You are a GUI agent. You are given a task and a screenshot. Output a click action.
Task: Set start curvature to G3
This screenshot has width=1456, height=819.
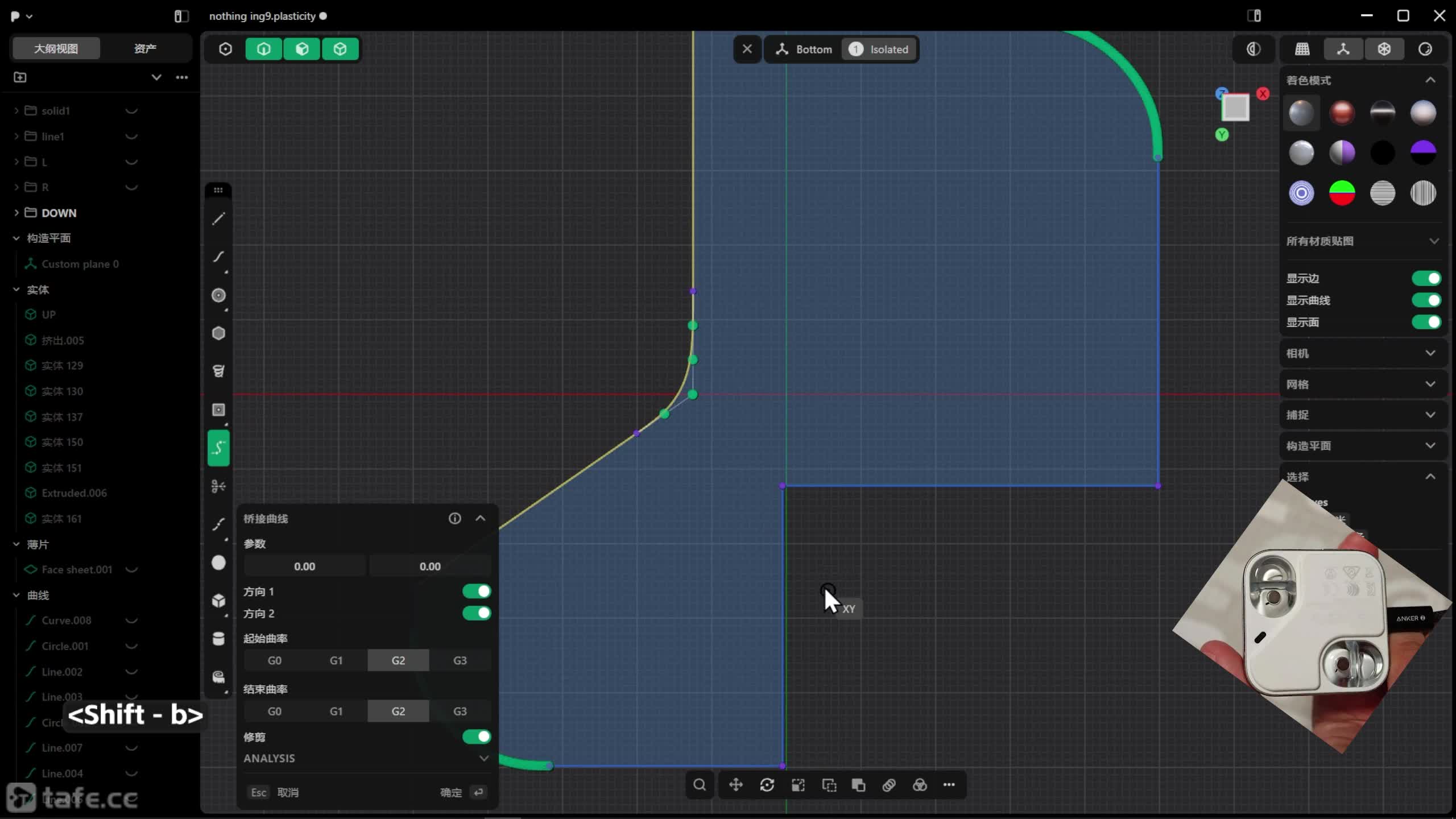[x=460, y=660]
